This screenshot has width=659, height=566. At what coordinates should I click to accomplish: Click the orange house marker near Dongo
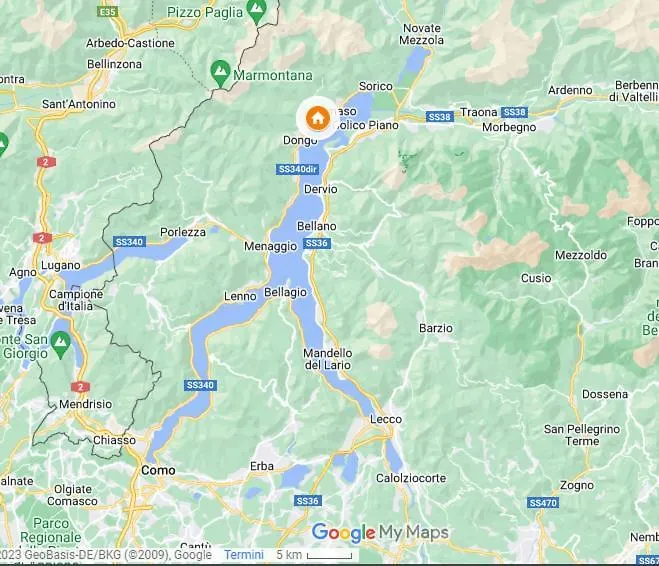[x=318, y=118]
